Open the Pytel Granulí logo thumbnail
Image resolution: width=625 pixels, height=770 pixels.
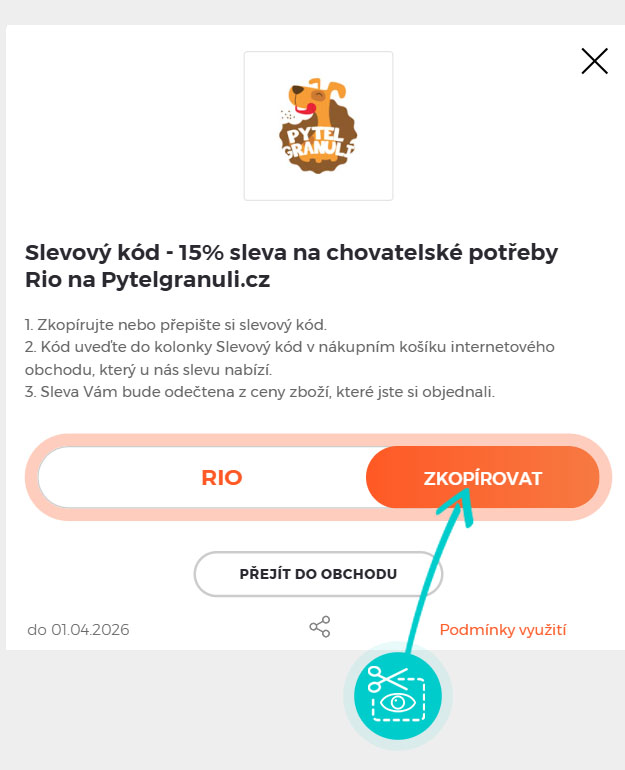[x=319, y=126]
